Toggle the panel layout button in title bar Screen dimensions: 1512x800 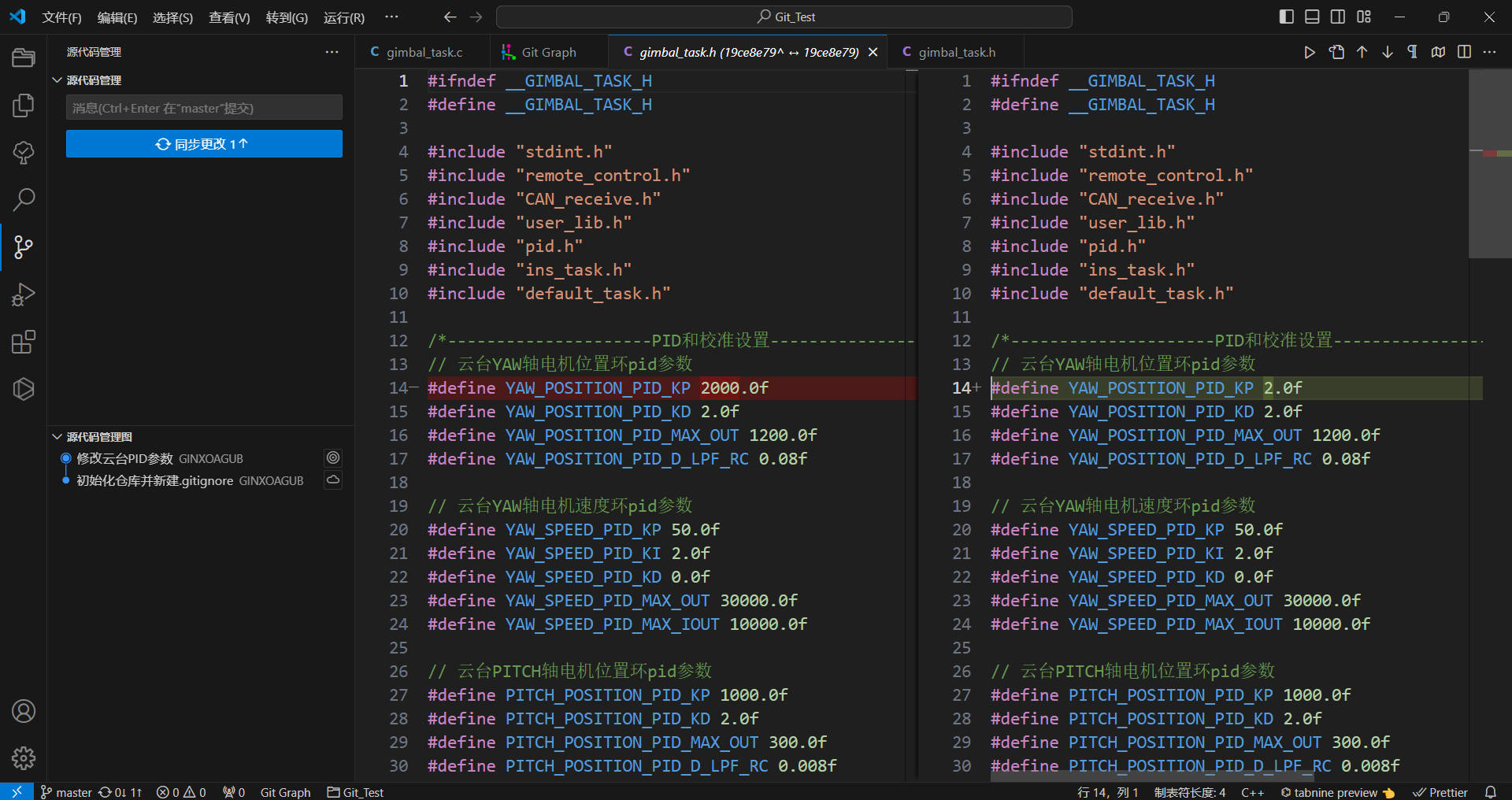tap(1312, 17)
